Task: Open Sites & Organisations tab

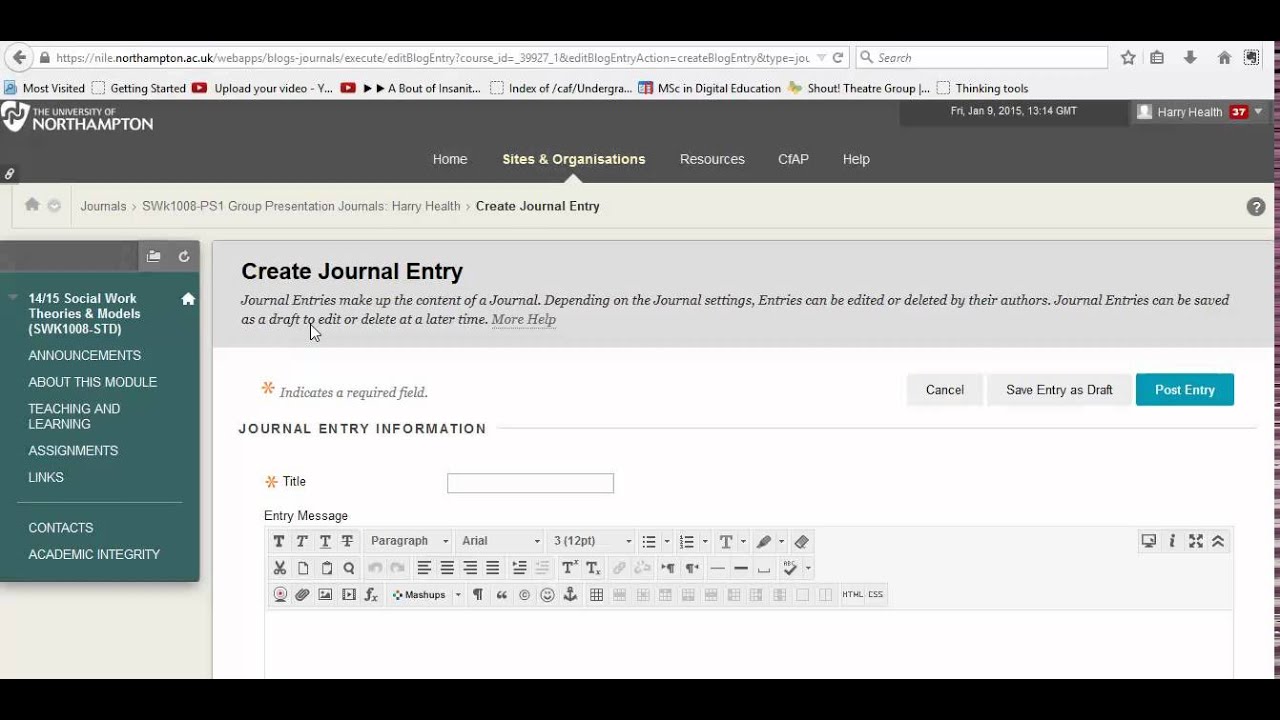Action: [574, 159]
